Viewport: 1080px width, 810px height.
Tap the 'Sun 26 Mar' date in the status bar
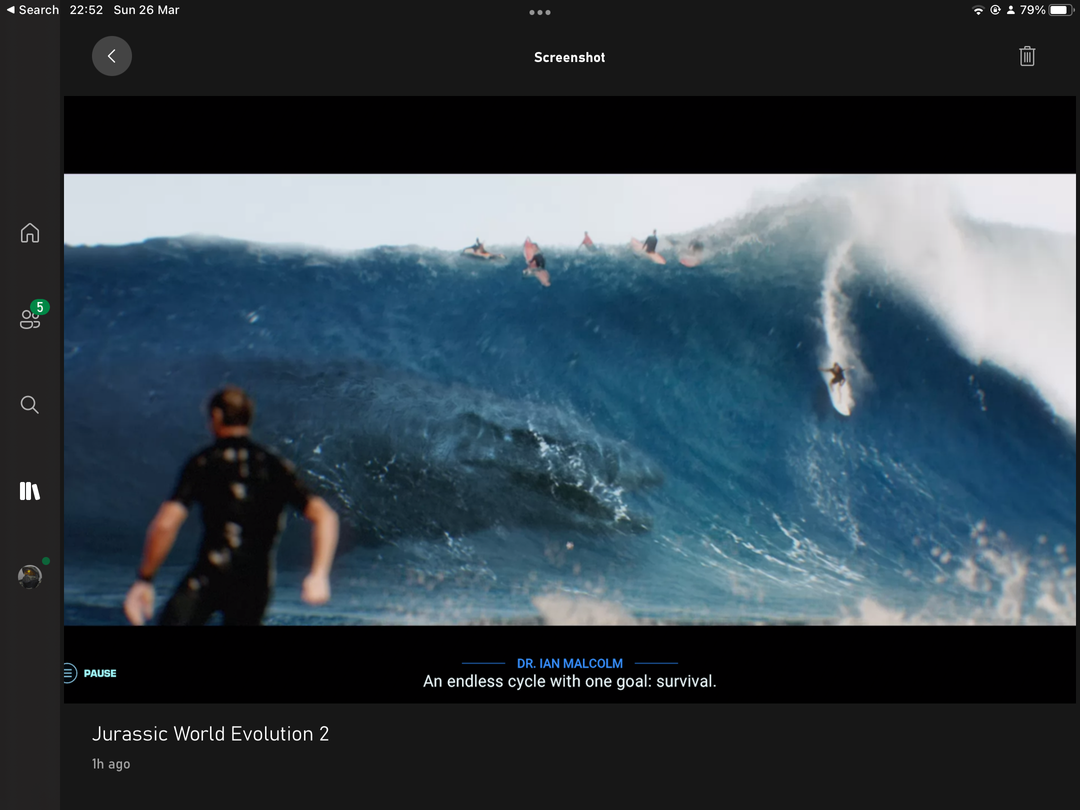click(x=146, y=10)
